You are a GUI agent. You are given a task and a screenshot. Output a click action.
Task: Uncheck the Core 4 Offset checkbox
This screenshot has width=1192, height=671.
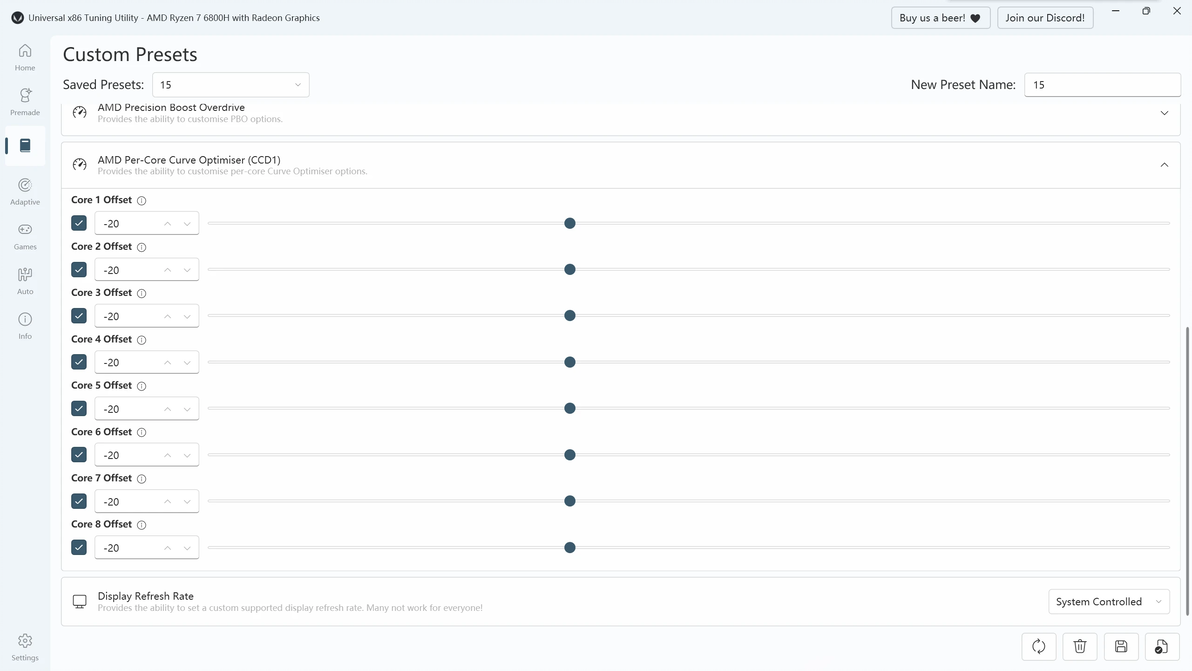pyautogui.click(x=79, y=362)
